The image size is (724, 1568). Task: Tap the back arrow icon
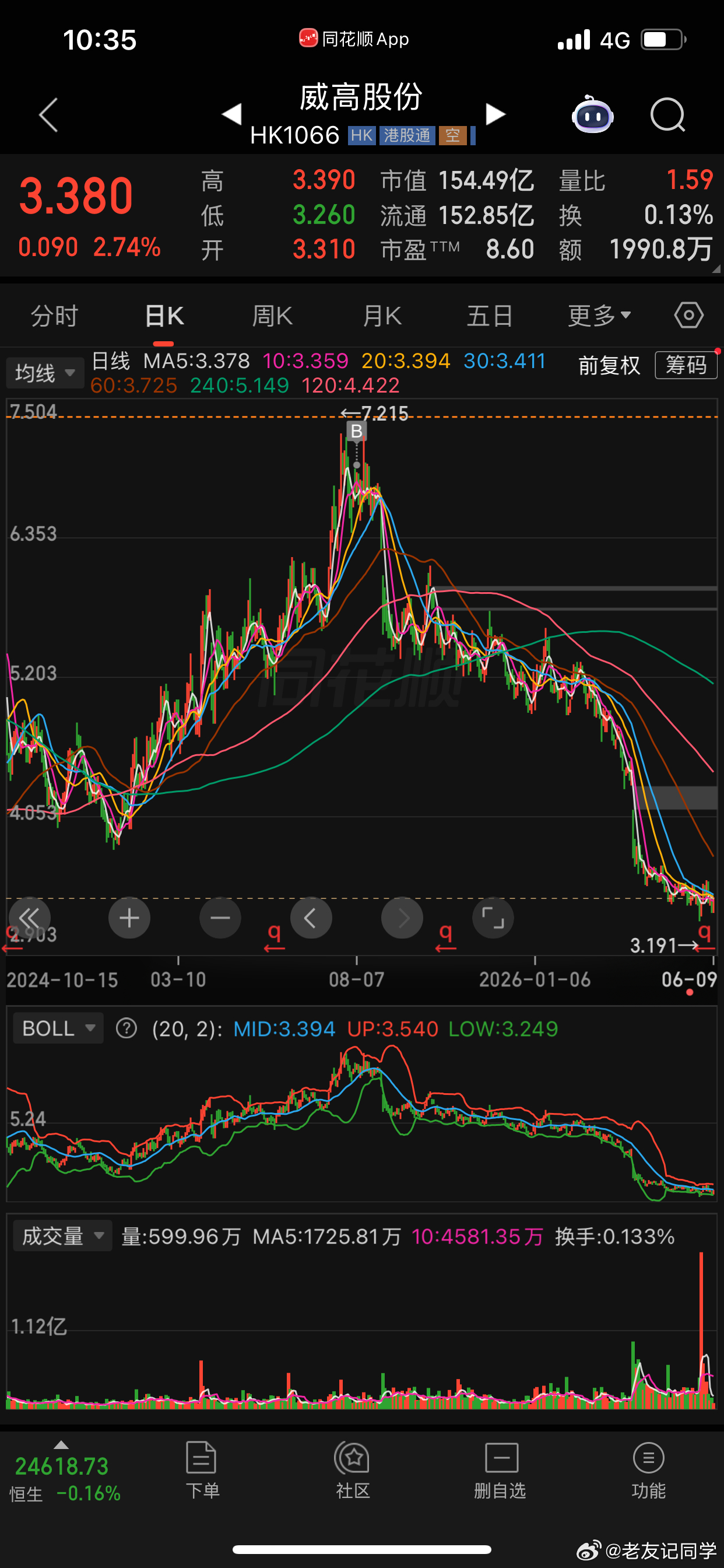(48, 114)
